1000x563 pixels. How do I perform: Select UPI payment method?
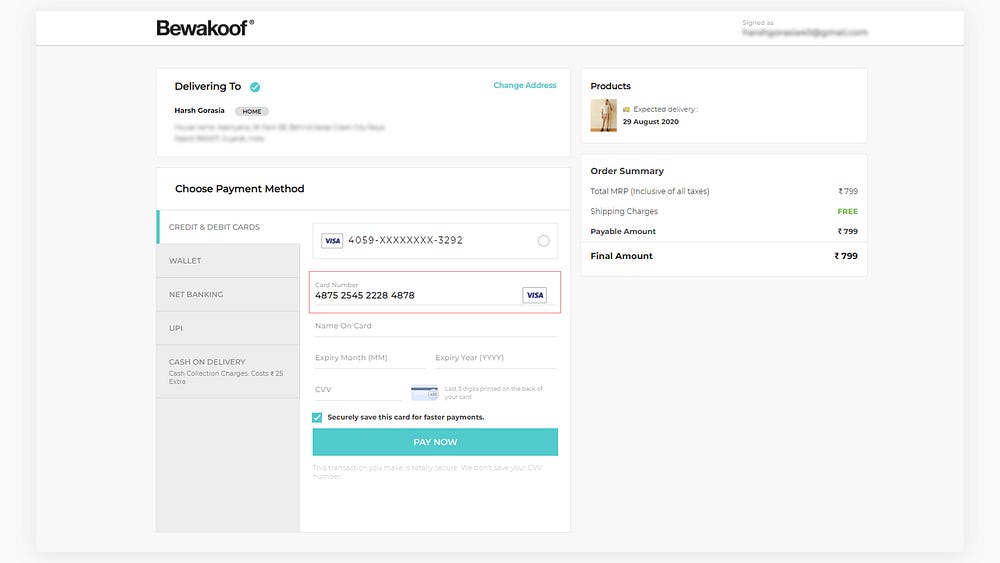point(228,328)
